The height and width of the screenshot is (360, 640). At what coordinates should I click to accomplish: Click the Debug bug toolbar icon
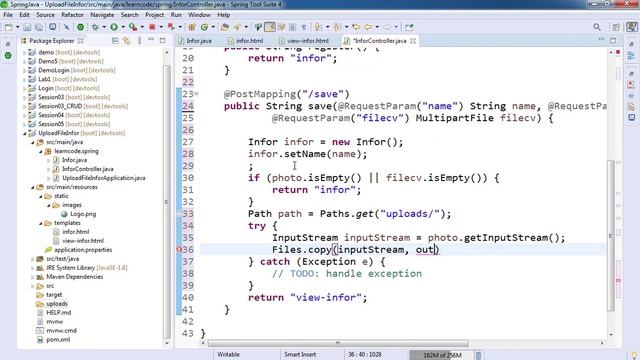(x=95, y=27)
